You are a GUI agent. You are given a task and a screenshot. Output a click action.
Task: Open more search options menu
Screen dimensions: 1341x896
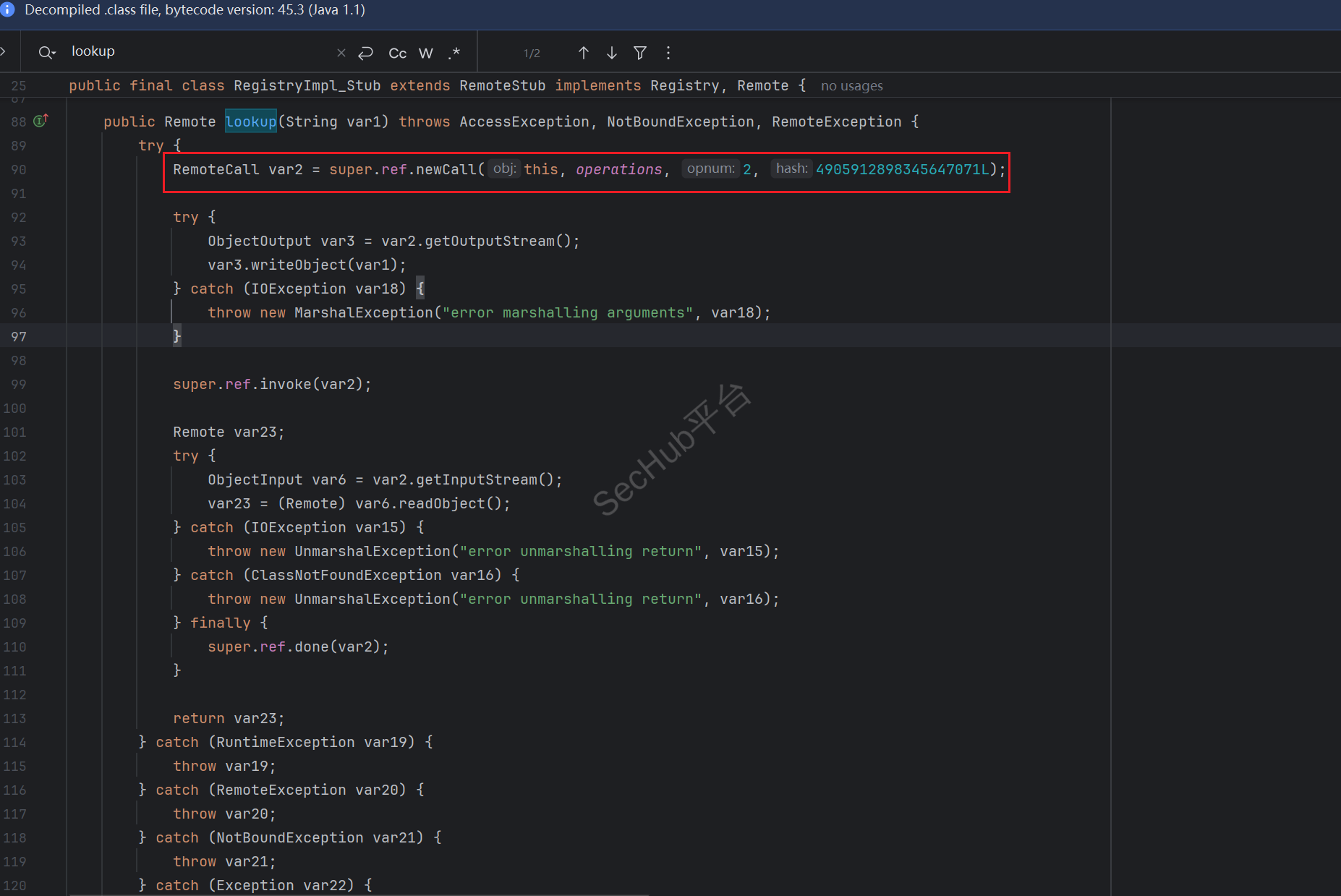coord(668,53)
